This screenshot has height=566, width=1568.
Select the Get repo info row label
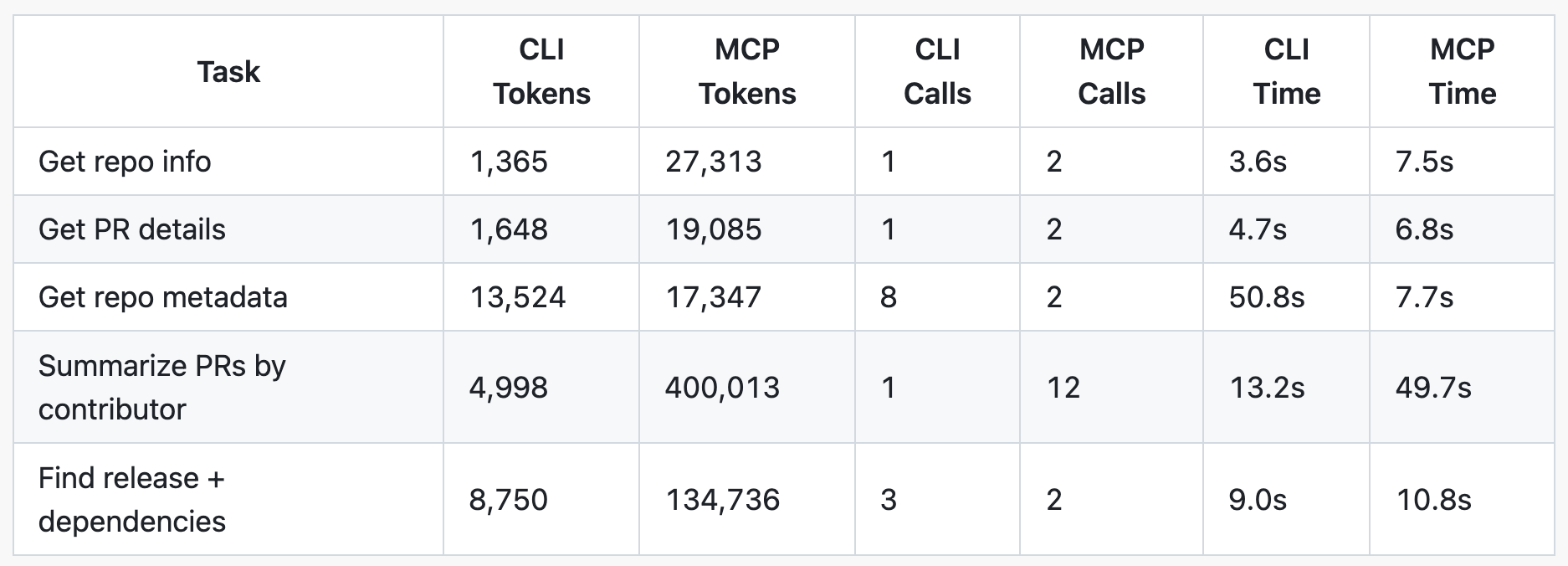pos(125,162)
